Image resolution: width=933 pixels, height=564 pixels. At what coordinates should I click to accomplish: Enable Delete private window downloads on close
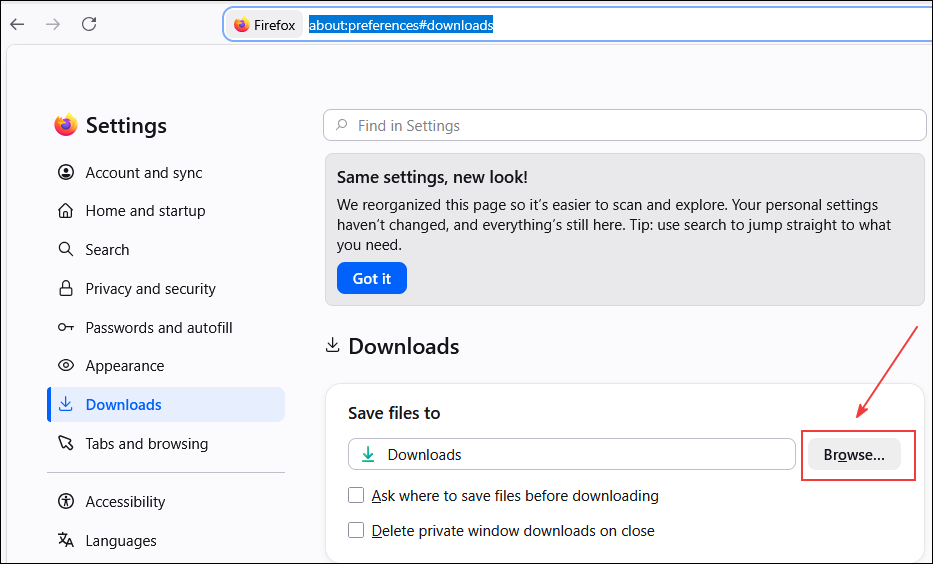[356, 530]
